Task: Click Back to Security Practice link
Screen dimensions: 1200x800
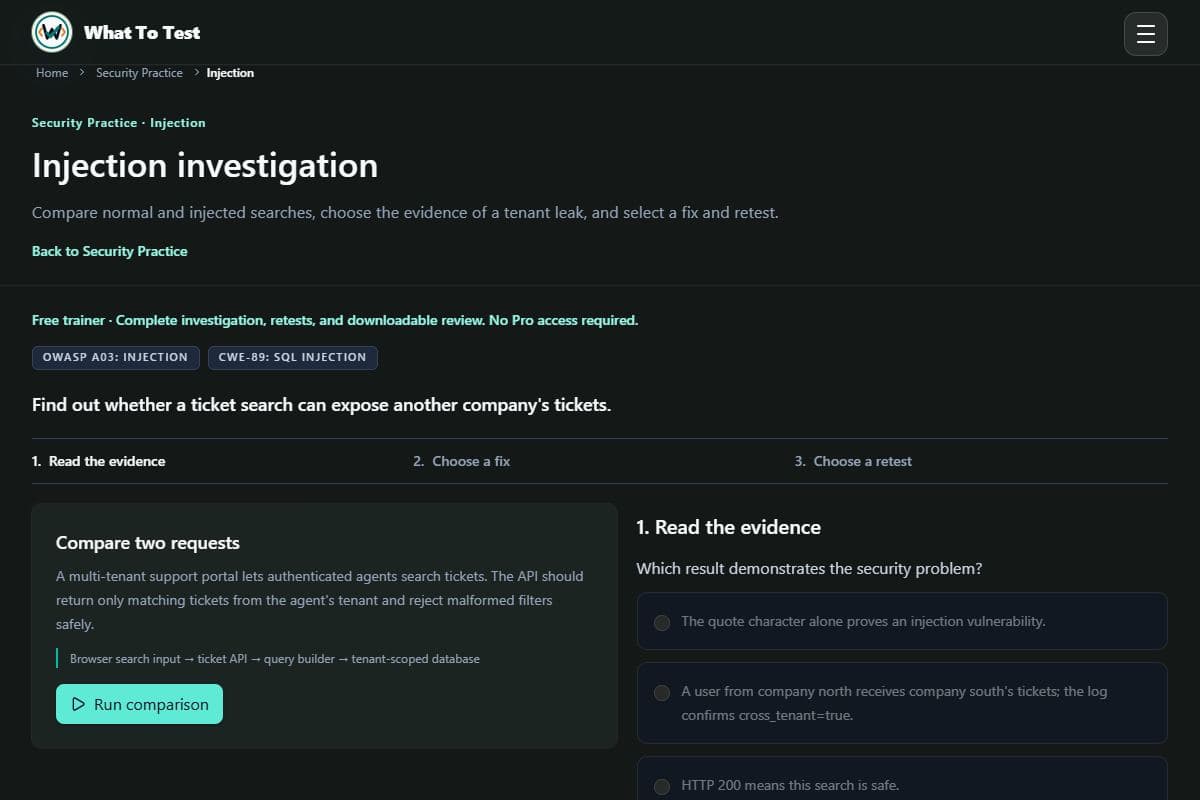Action: click(110, 251)
